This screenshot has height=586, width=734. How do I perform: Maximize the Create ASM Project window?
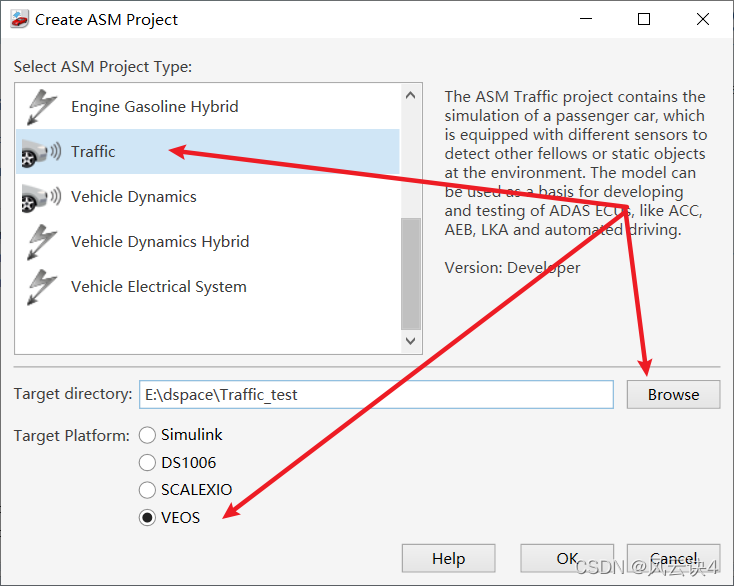pos(644,19)
